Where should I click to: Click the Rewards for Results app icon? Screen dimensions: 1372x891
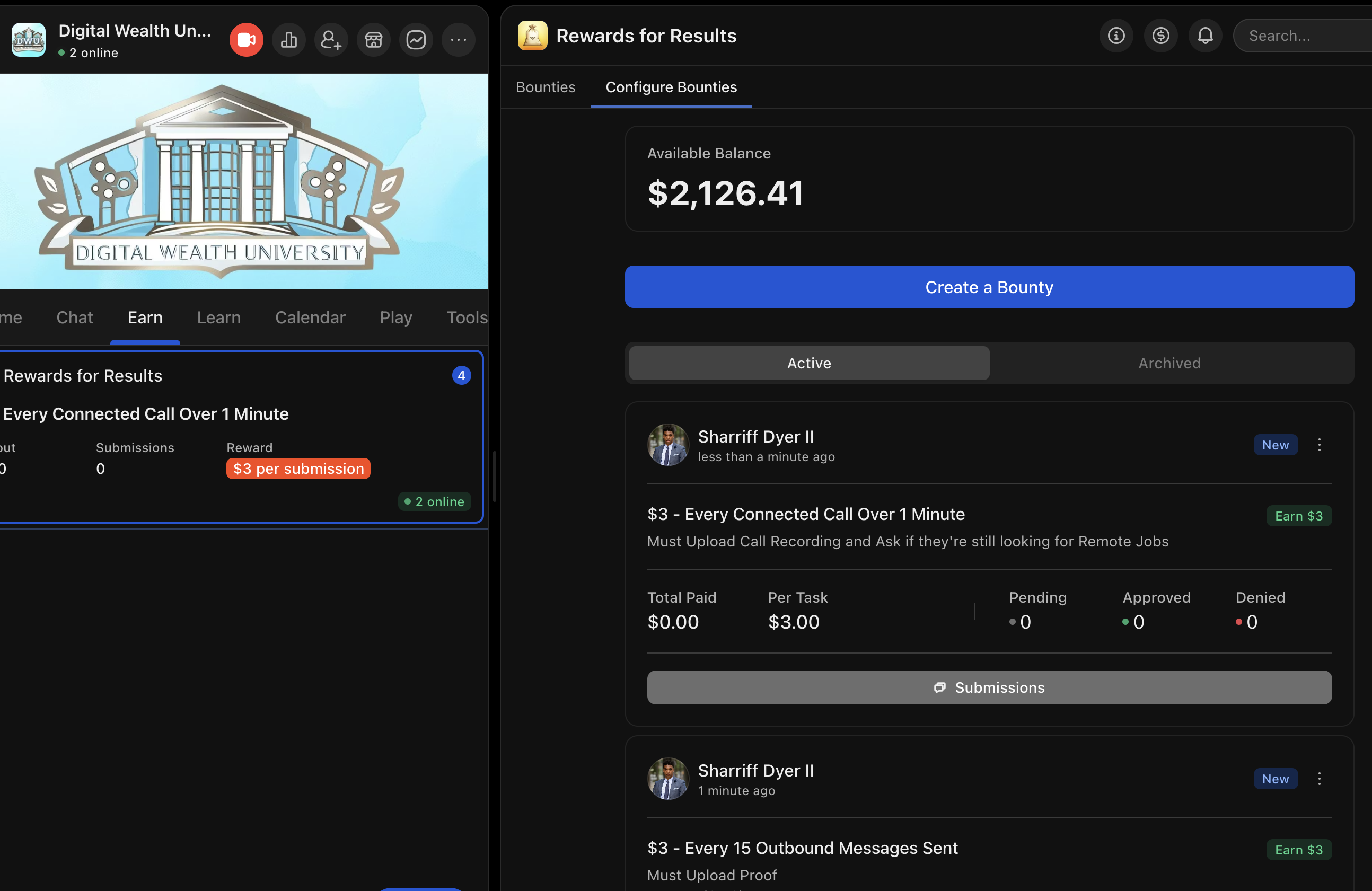(532, 35)
